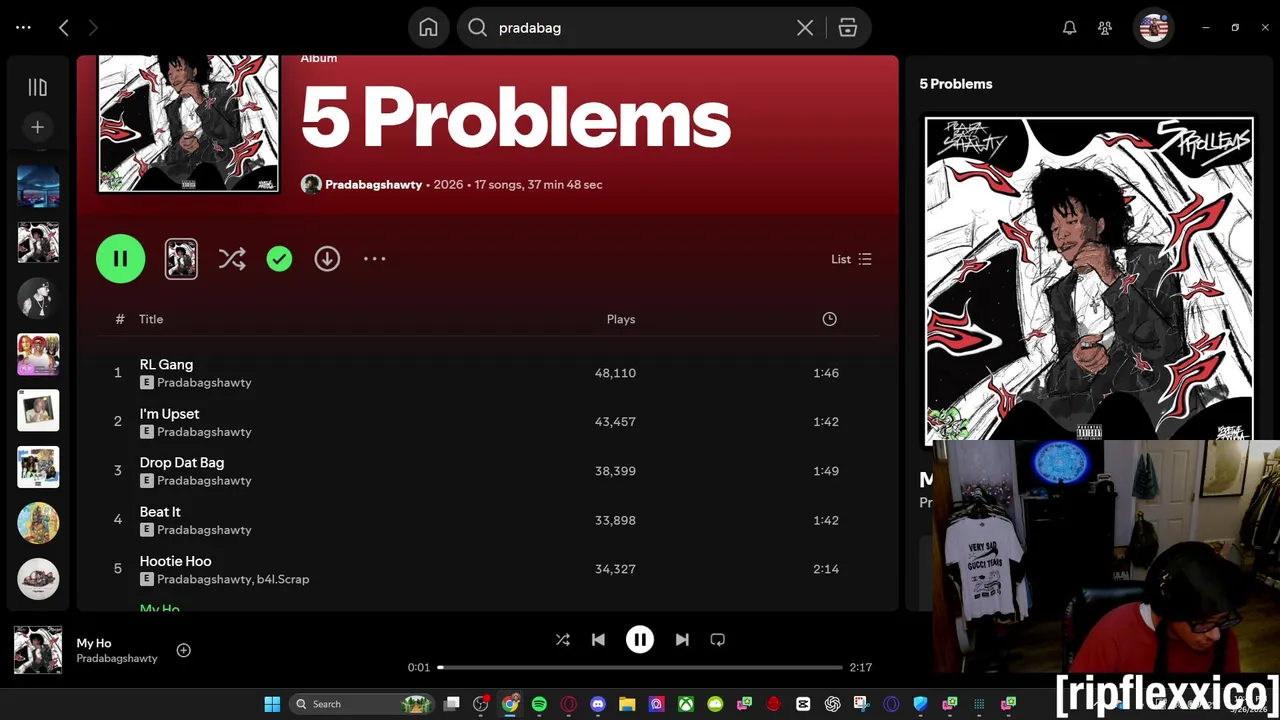Viewport: 1280px width, 720px height.
Task: Skip to the previous track
Action: click(x=598, y=640)
